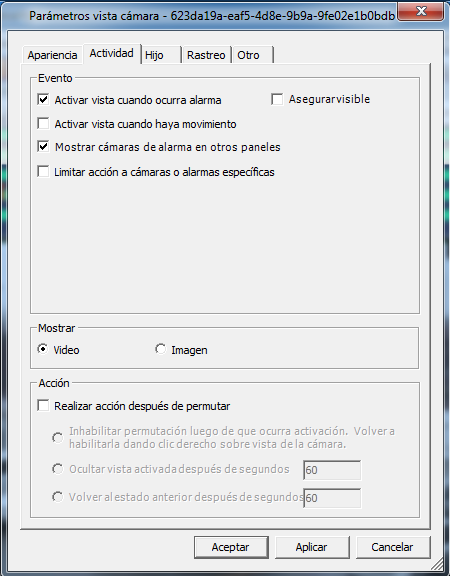Open the Hijo tab
The width and height of the screenshot is (450, 576).
tap(161, 55)
